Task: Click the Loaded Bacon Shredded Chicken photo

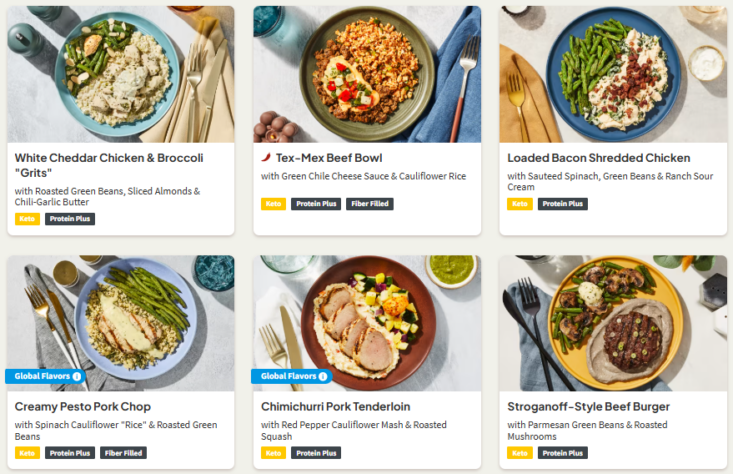Action: click(613, 74)
